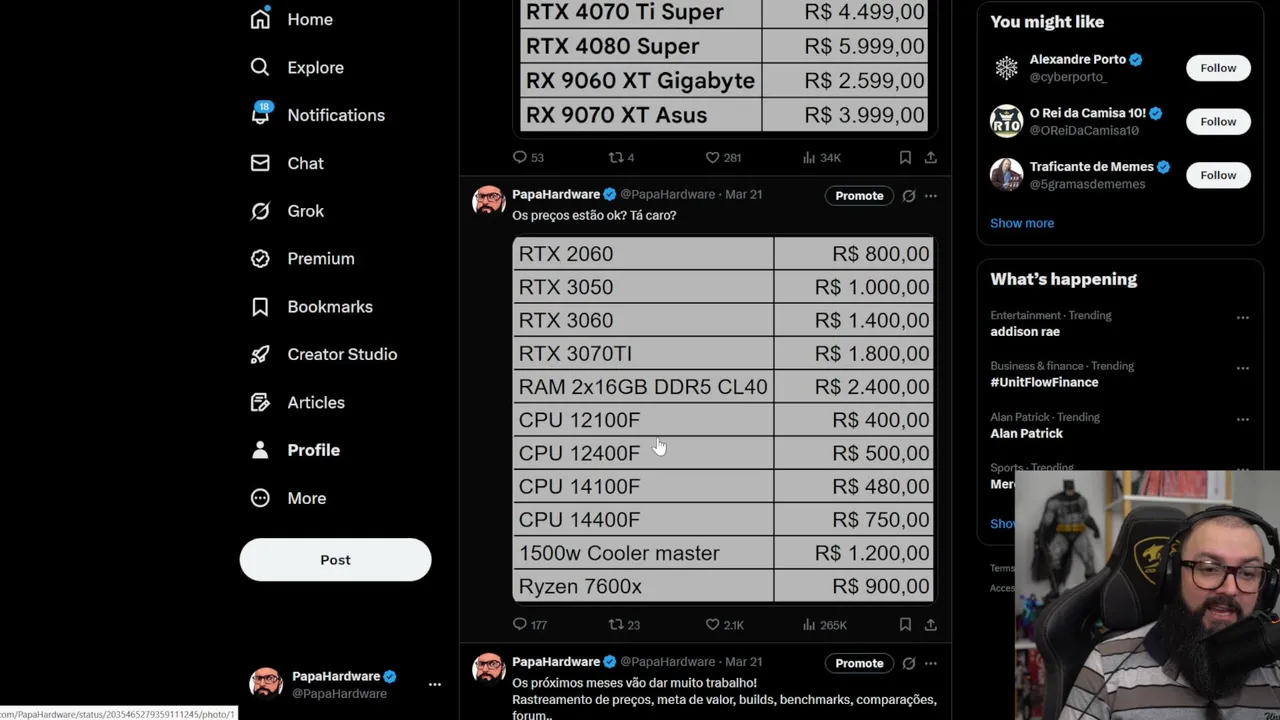
Task: Open options for #UnitFlowFinance trend
Action: coord(1242,368)
